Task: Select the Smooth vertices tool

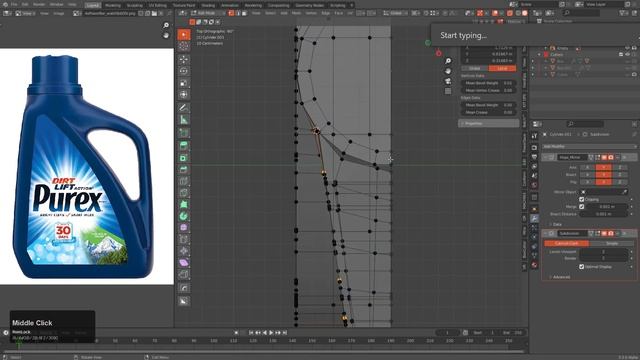Action: (184, 227)
